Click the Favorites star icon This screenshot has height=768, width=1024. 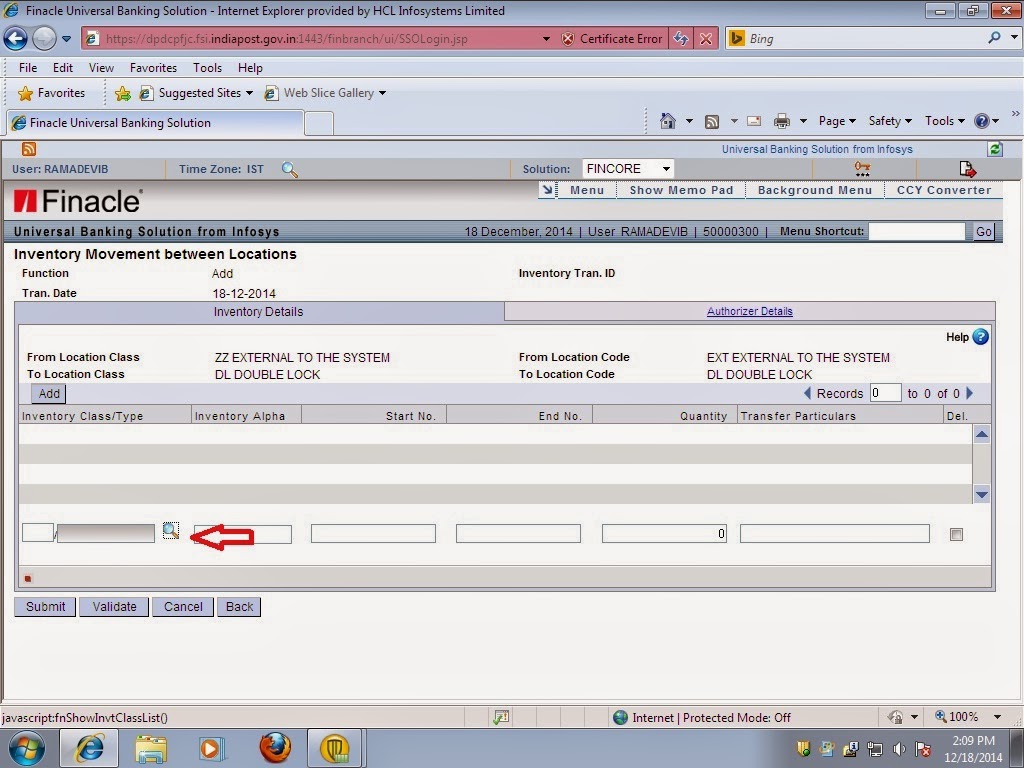tap(28, 92)
